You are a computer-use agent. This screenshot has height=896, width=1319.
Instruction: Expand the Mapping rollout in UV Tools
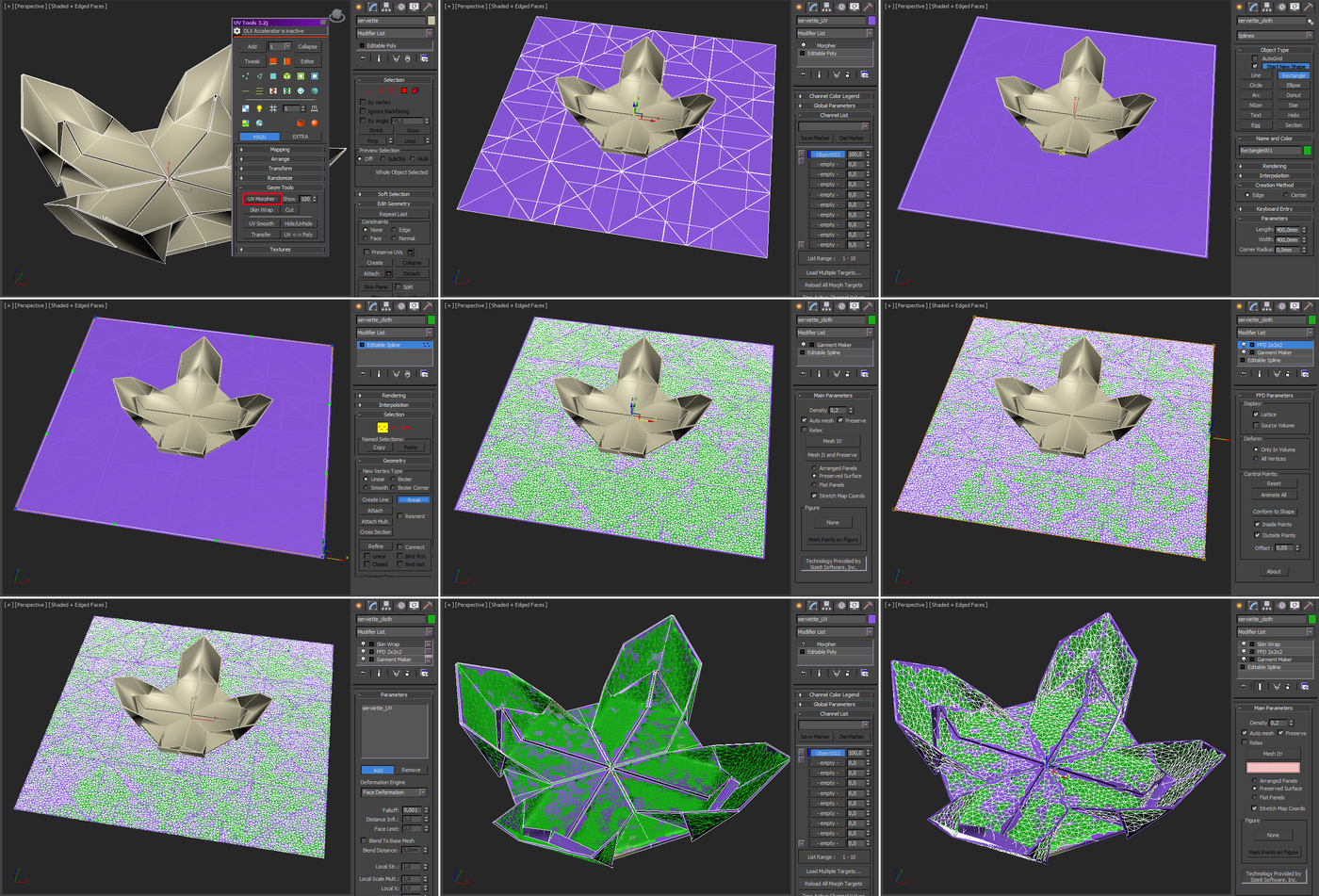280,149
